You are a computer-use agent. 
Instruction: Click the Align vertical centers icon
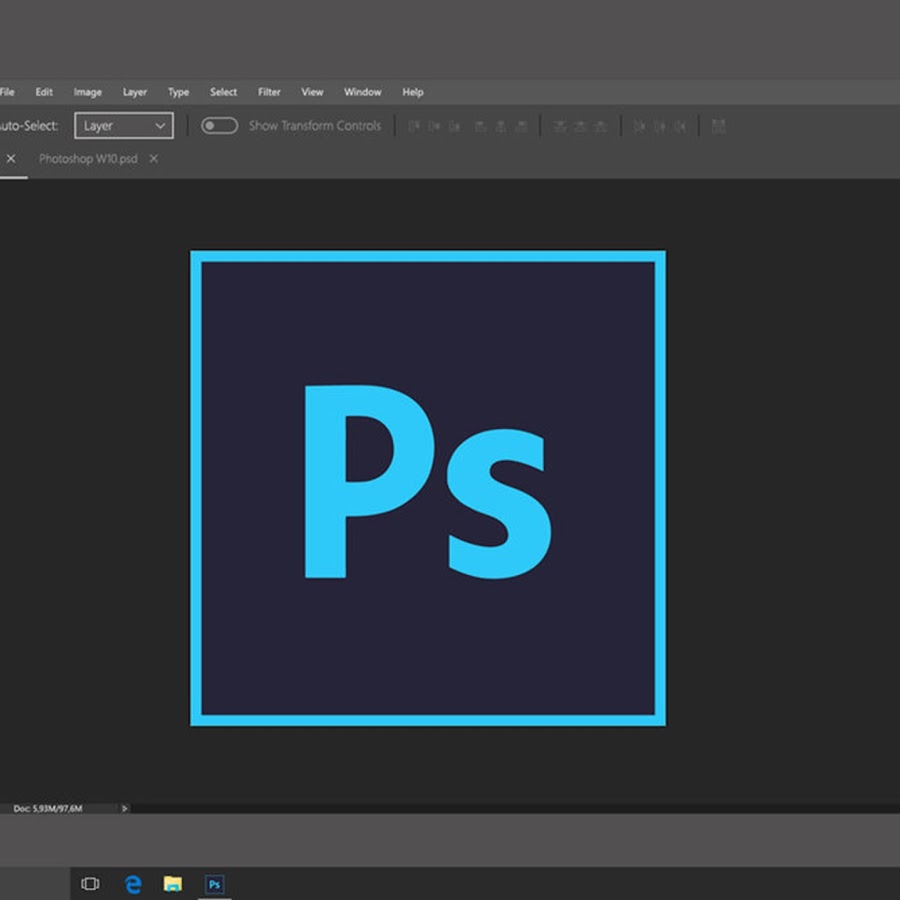point(435,126)
